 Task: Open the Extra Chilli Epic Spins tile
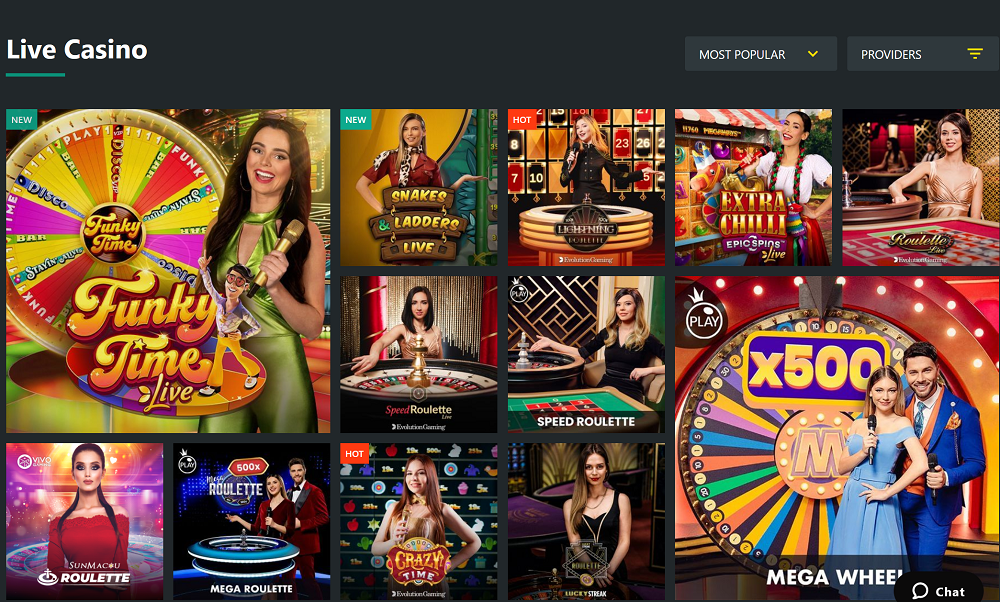[753, 187]
